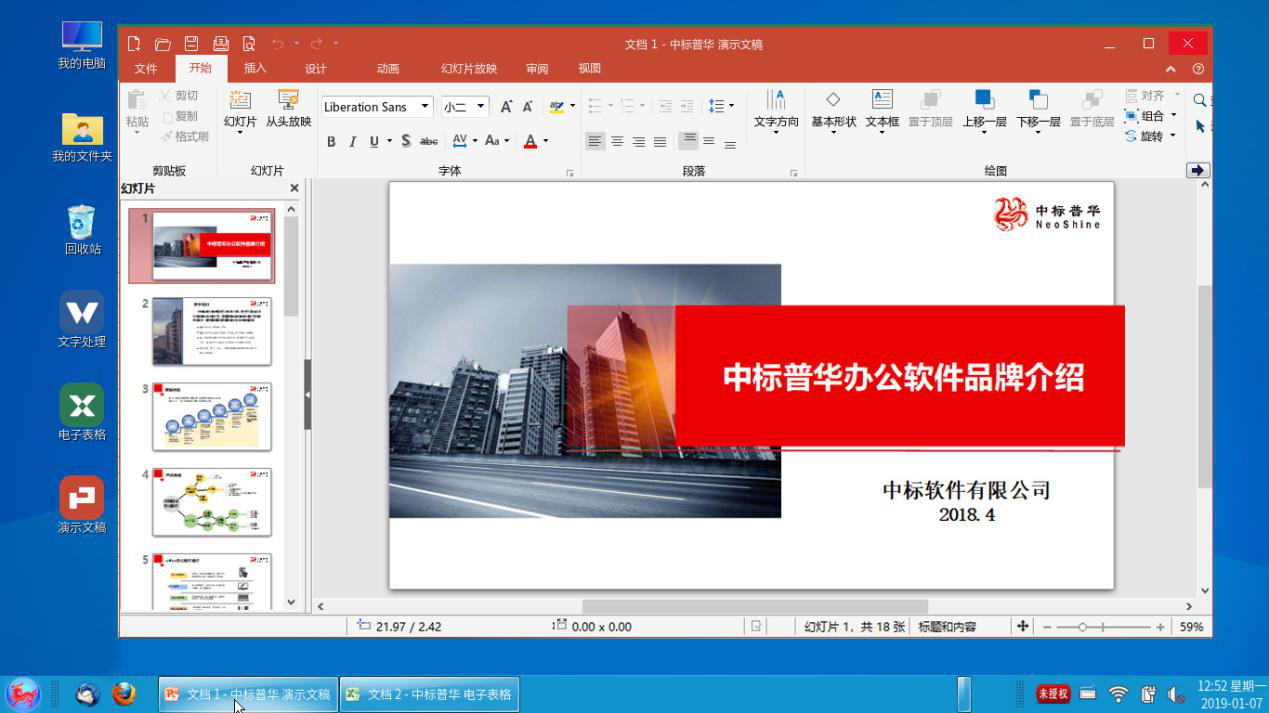This screenshot has width=1269, height=713.
Task: Close the slide panel (幻灯片) with X
Action: click(x=294, y=188)
